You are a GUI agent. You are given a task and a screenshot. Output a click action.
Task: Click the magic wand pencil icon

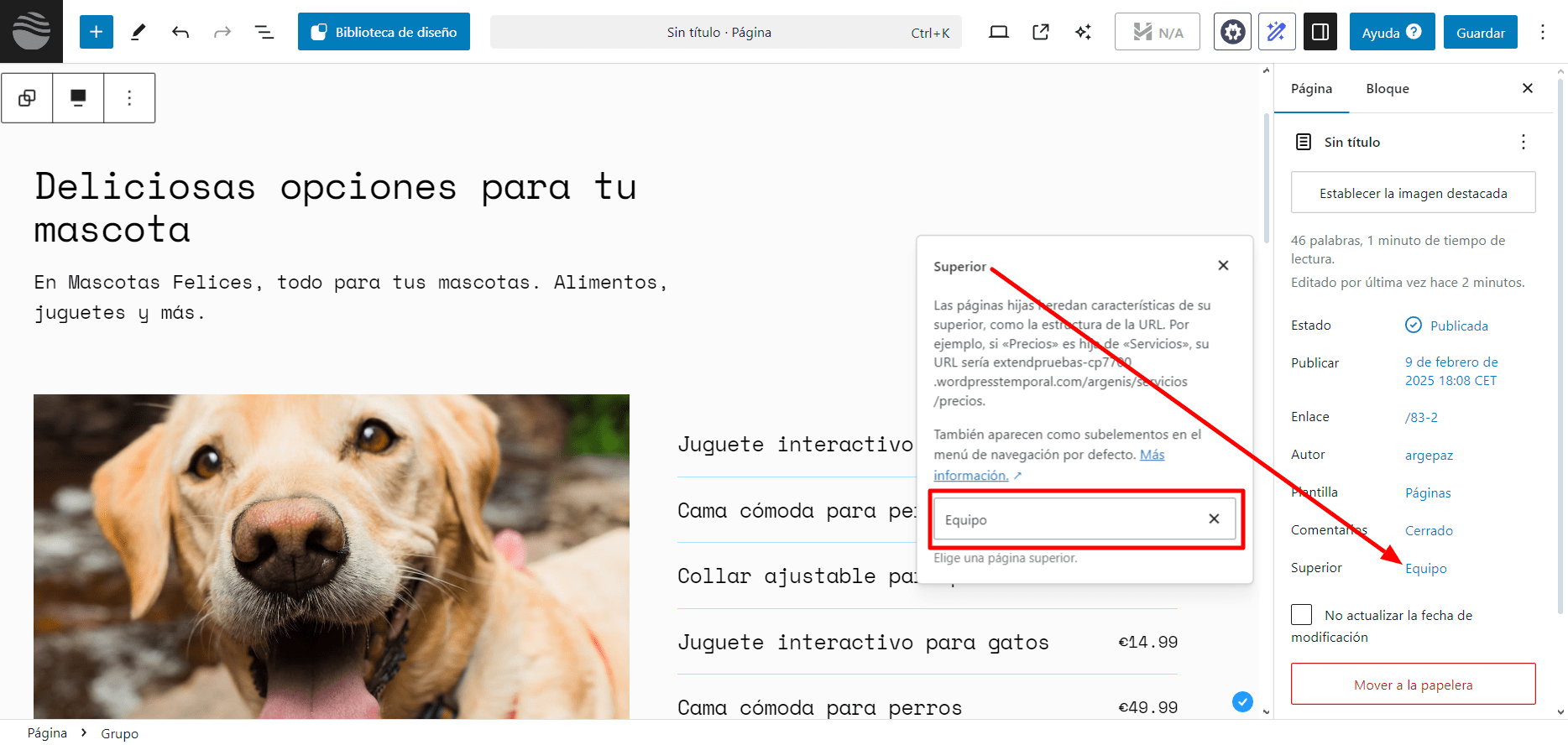coord(1277,32)
